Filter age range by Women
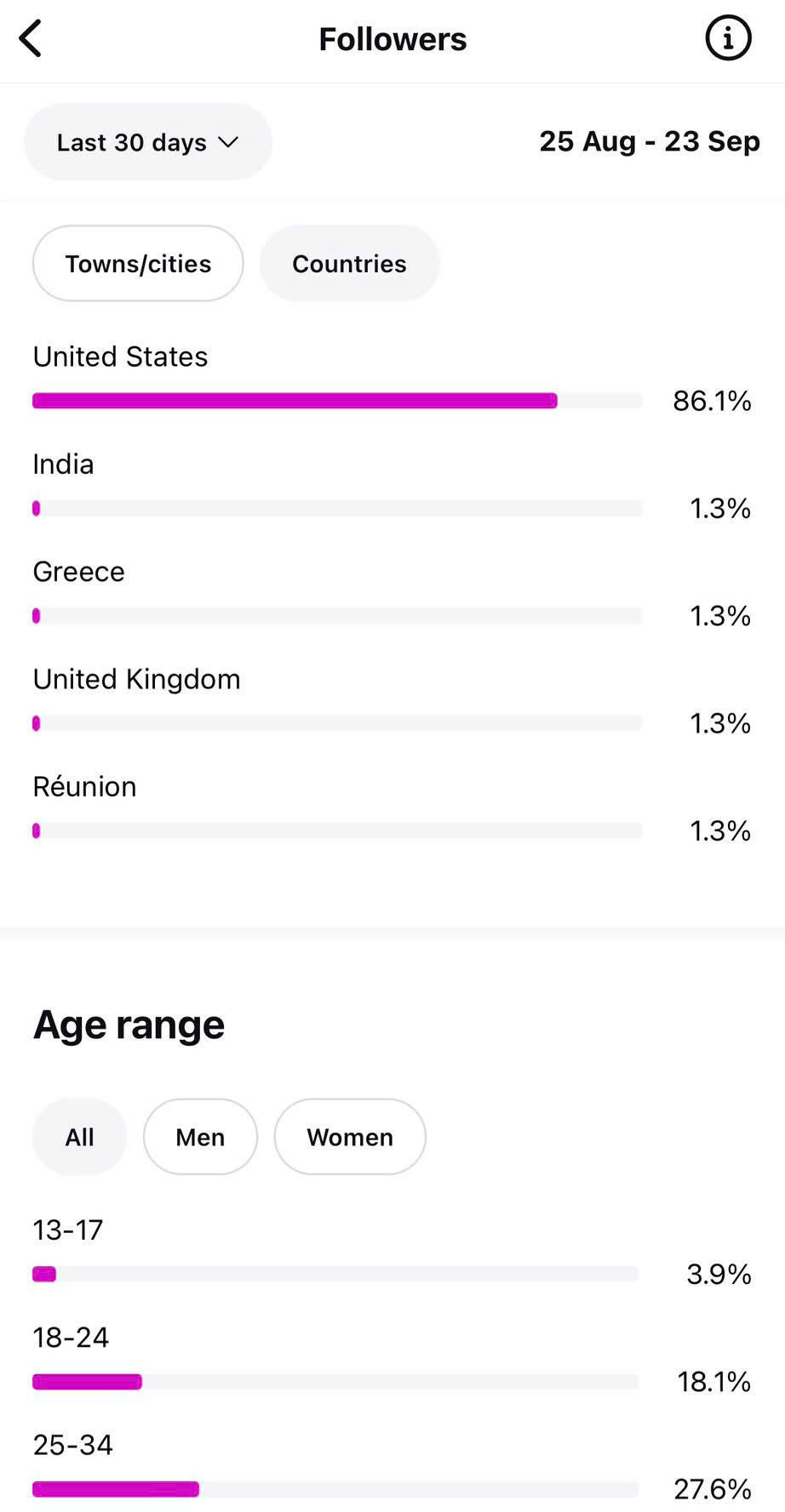This screenshot has height=1512, width=785. [350, 1137]
